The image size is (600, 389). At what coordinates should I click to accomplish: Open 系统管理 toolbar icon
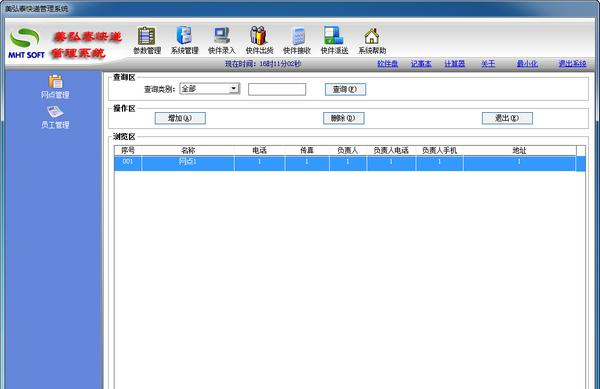[184, 40]
